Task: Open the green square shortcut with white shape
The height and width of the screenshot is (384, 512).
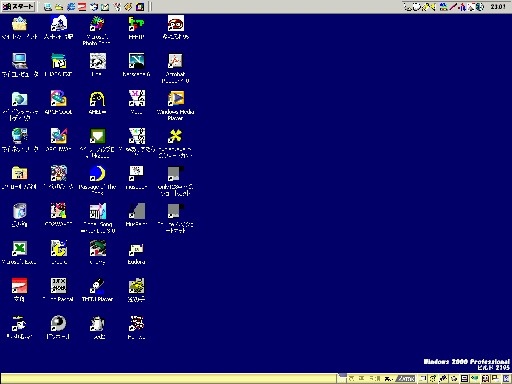Action: pos(97,136)
